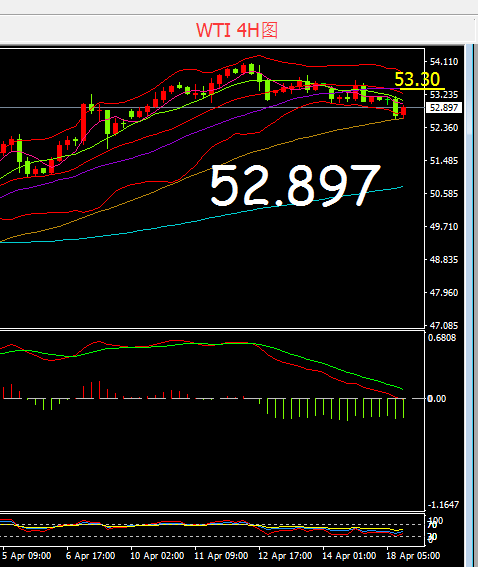Image resolution: width=478 pixels, height=567 pixels.
Task: Select the 12 Apr 17:00 time label
Action: [x=285, y=556]
